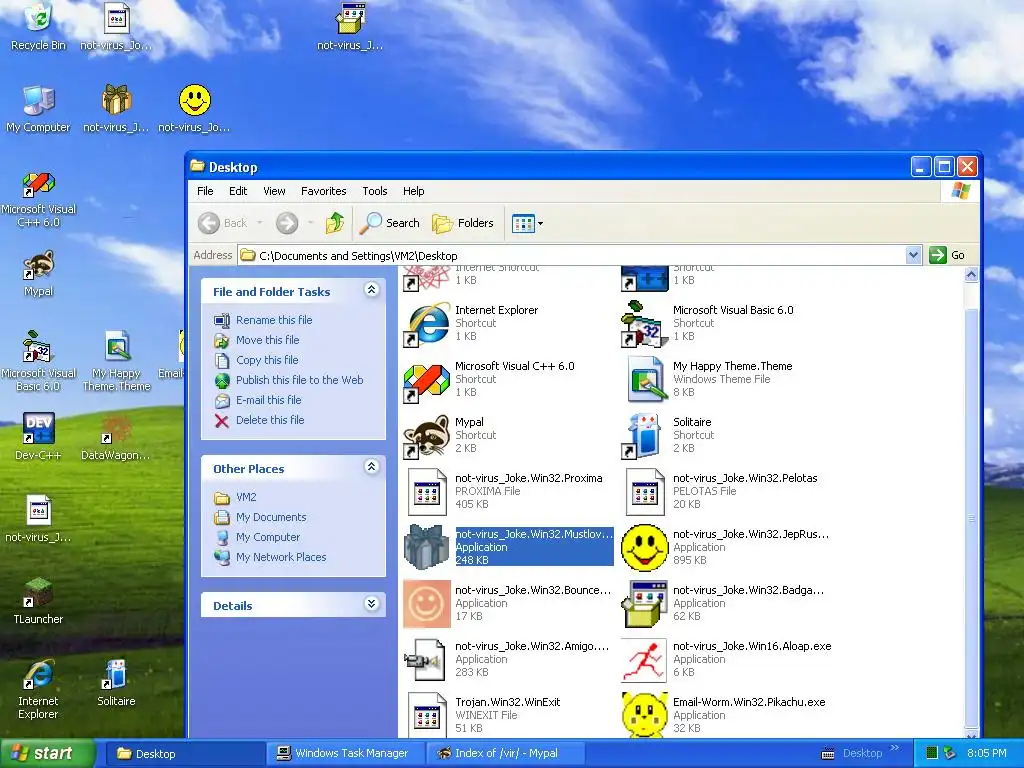Select the smiley face not-virus desktop icon
The width and height of the screenshot is (1024, 768).
pyautogui.click(x=194, y=108)
